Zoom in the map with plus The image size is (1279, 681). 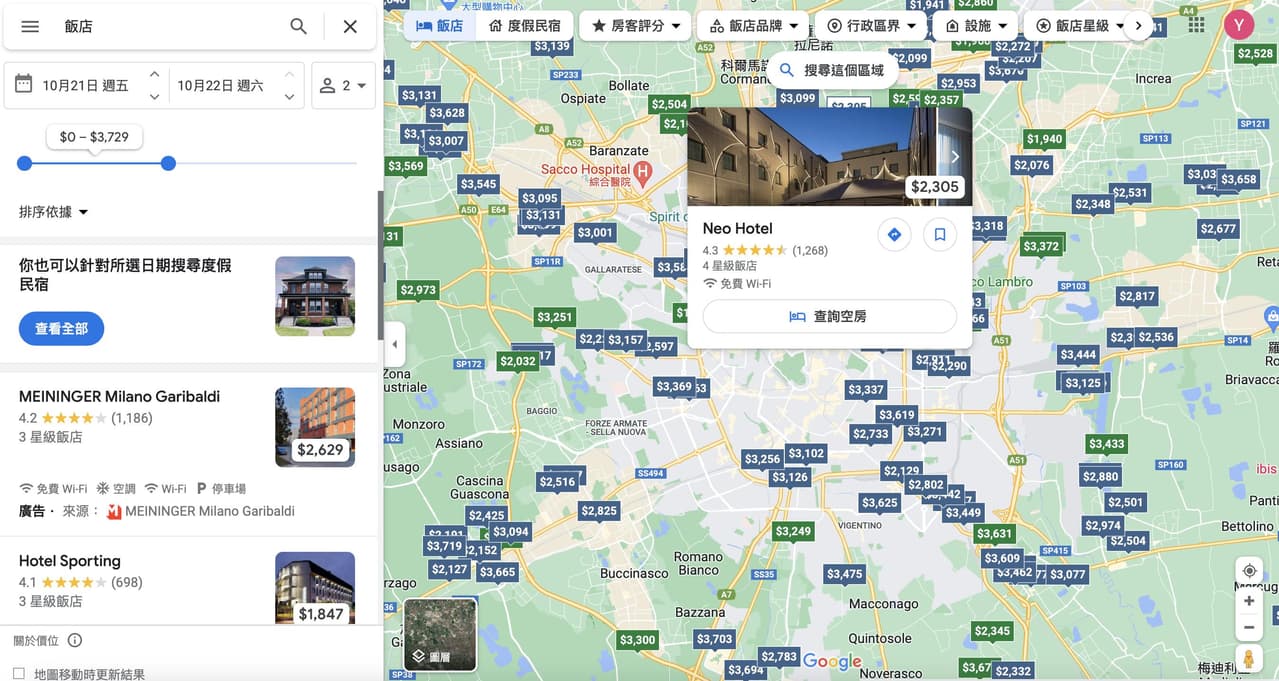click(x=1249, y=601)
